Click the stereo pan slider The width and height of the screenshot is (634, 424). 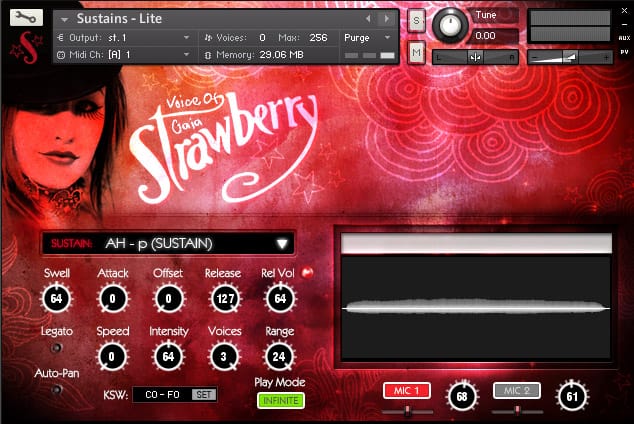475,57
